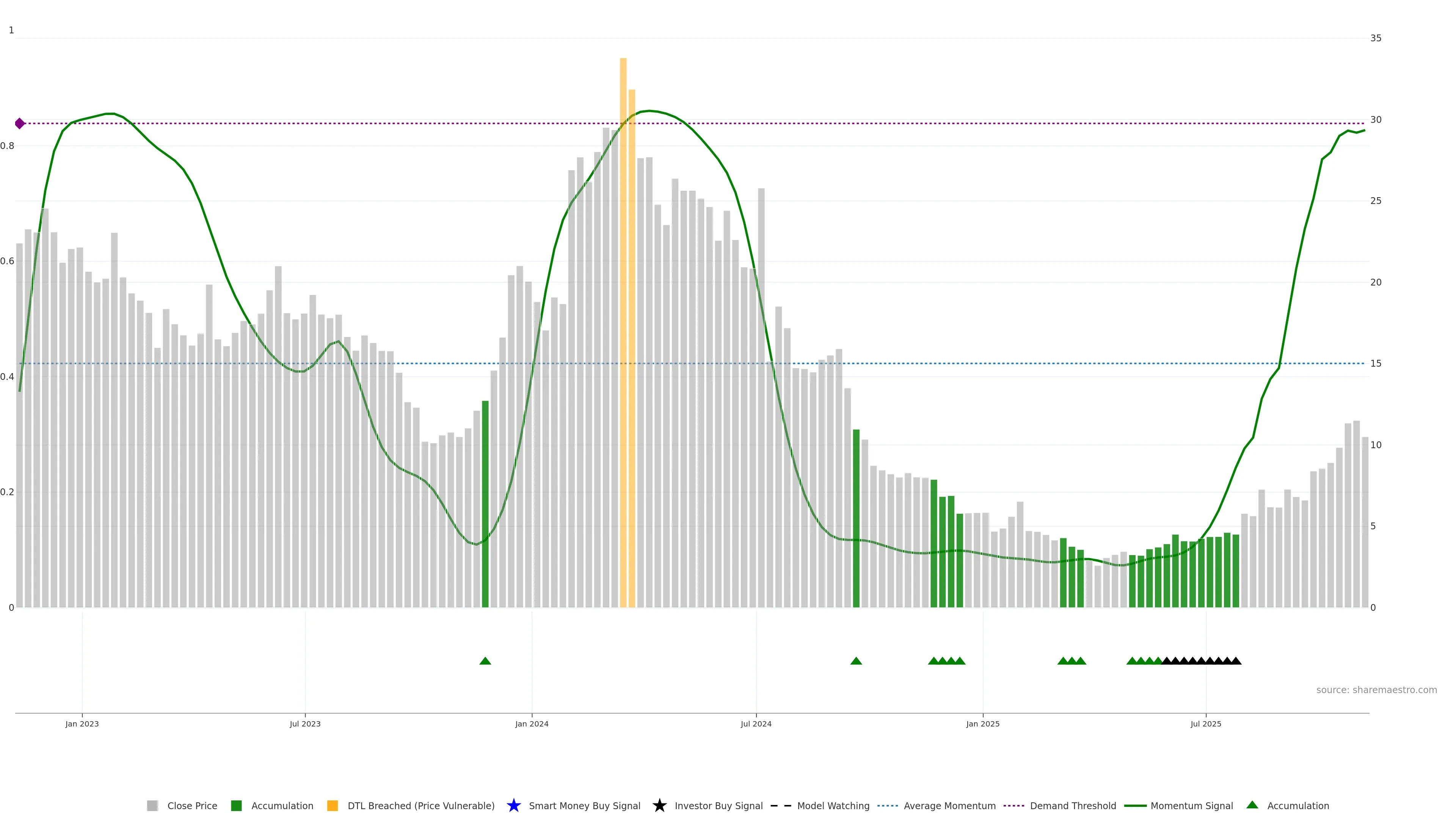Screen dimensions: 1456x819
Task: Click the purple diamond Demand Threshold marker
Action: click(20, 123)
